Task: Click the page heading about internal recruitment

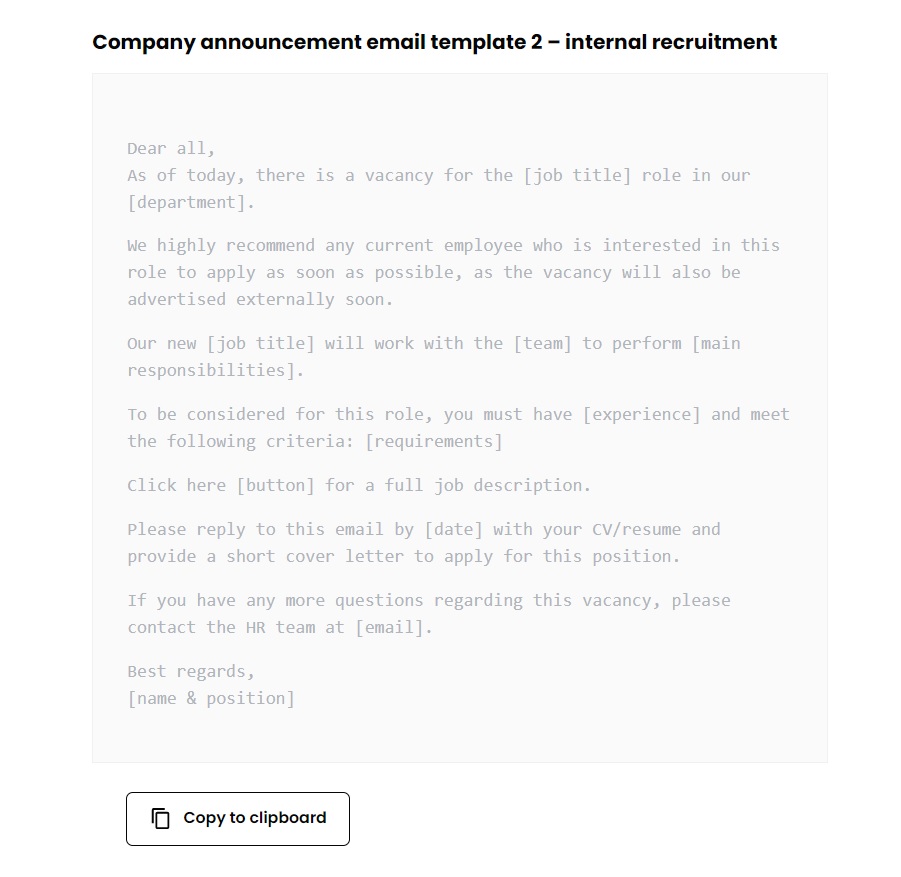Action: [434, 42]
